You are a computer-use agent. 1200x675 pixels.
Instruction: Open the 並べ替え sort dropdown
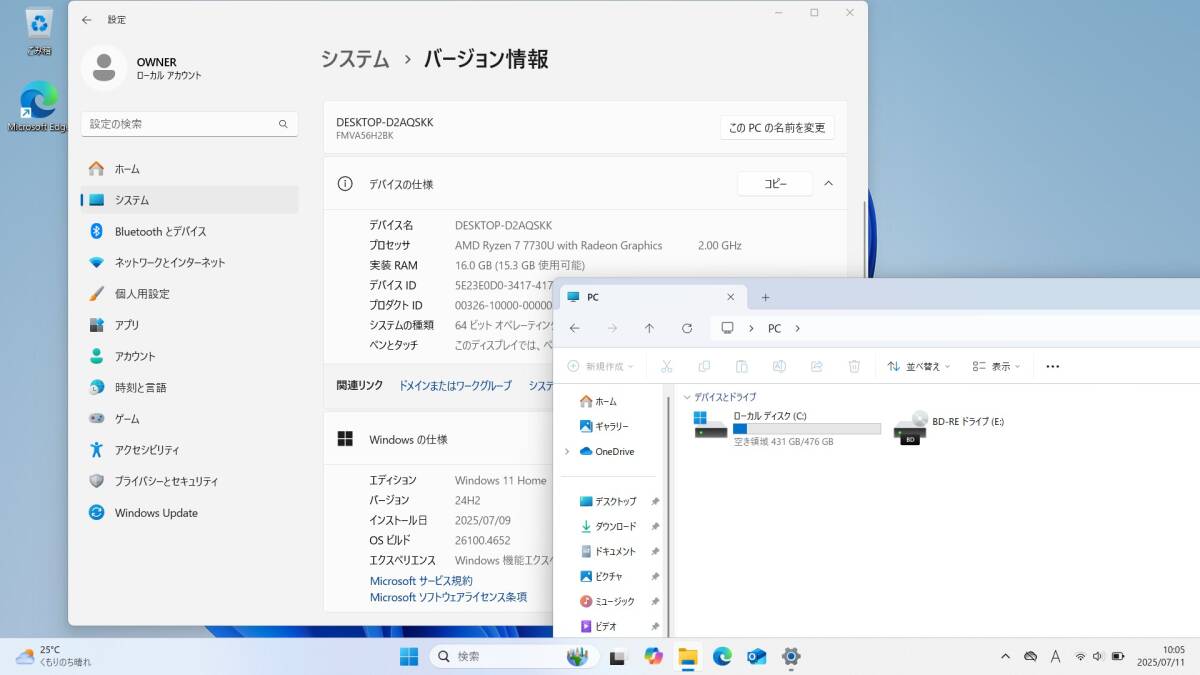[x=918, y=366]
